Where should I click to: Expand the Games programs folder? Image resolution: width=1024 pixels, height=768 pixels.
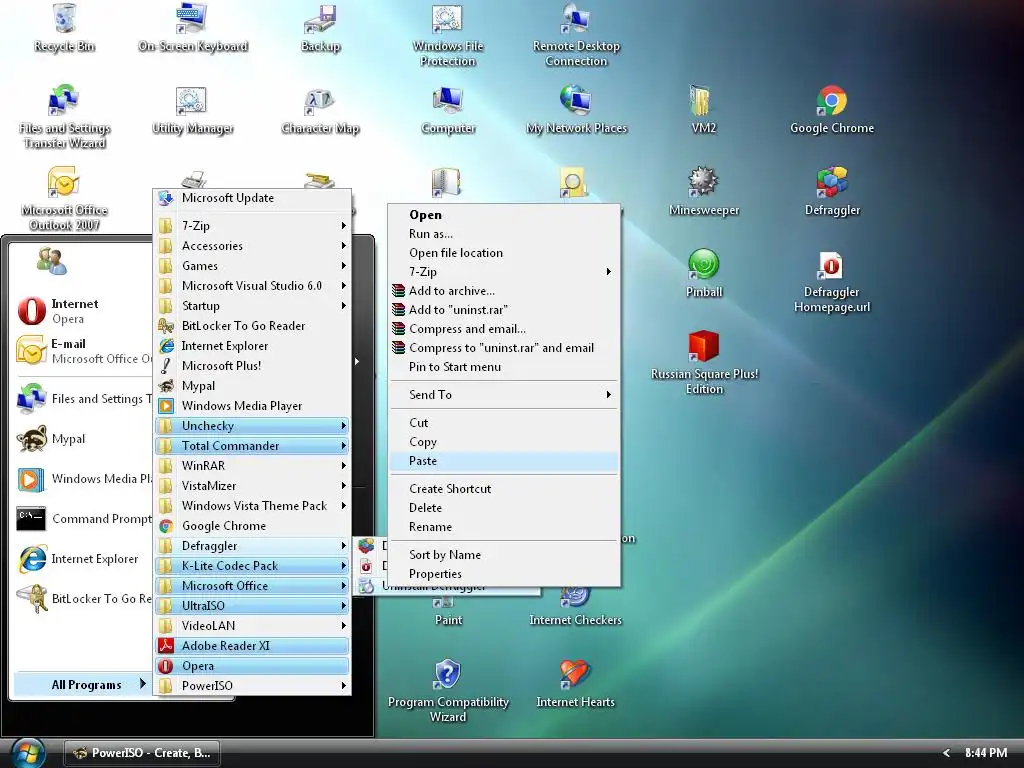pyautogui.click(x=252, y=266)
